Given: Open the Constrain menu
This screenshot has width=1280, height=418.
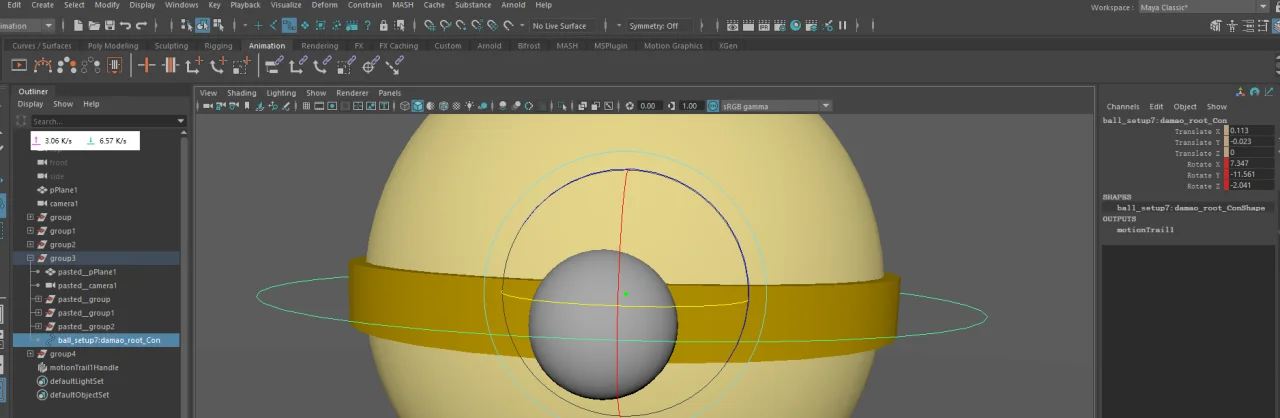Looking at the screenshot, I should [x=364, y=5].
